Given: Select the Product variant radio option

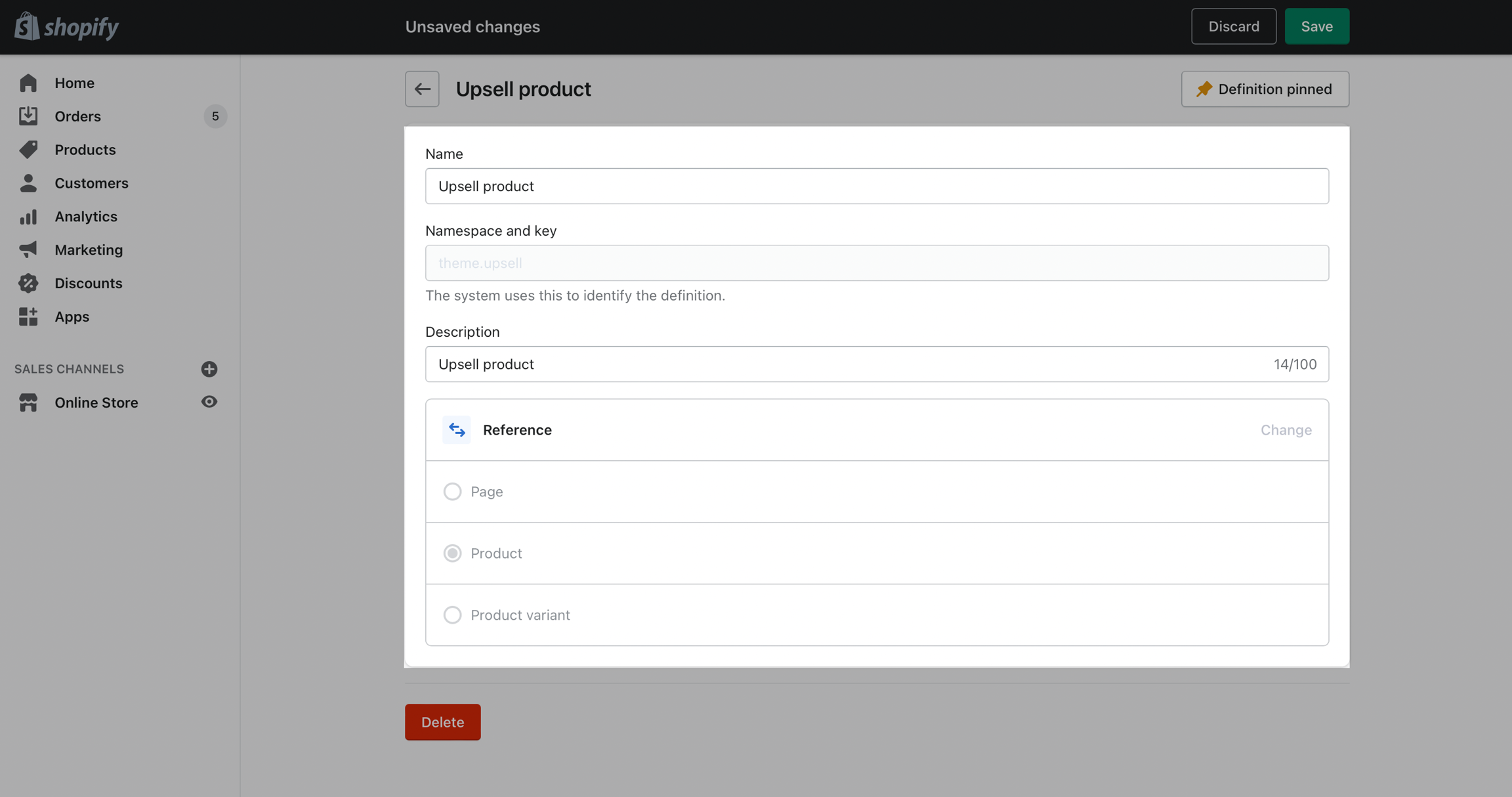Looking at the screenshot, I should pyautogui.click(x=452, y=615).
